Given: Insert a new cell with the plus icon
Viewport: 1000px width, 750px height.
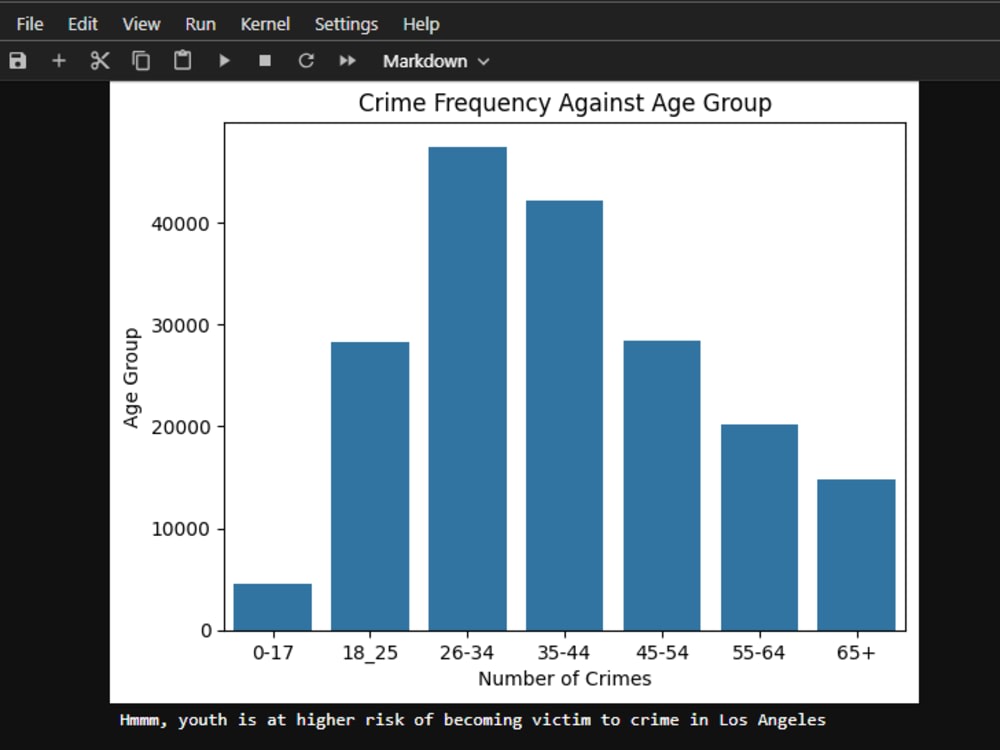Looking at the screenshot, I should [59, 61].
